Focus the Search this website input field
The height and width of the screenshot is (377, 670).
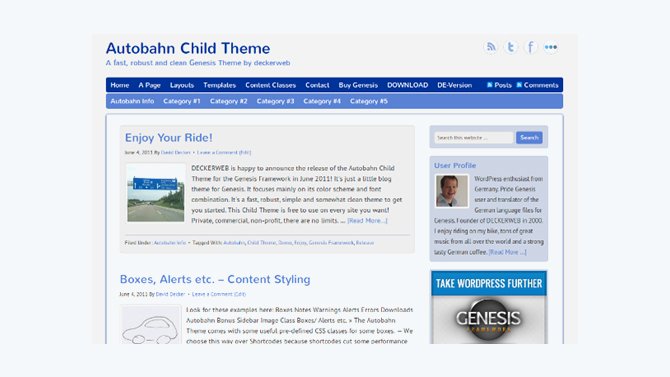coord(474,138)
